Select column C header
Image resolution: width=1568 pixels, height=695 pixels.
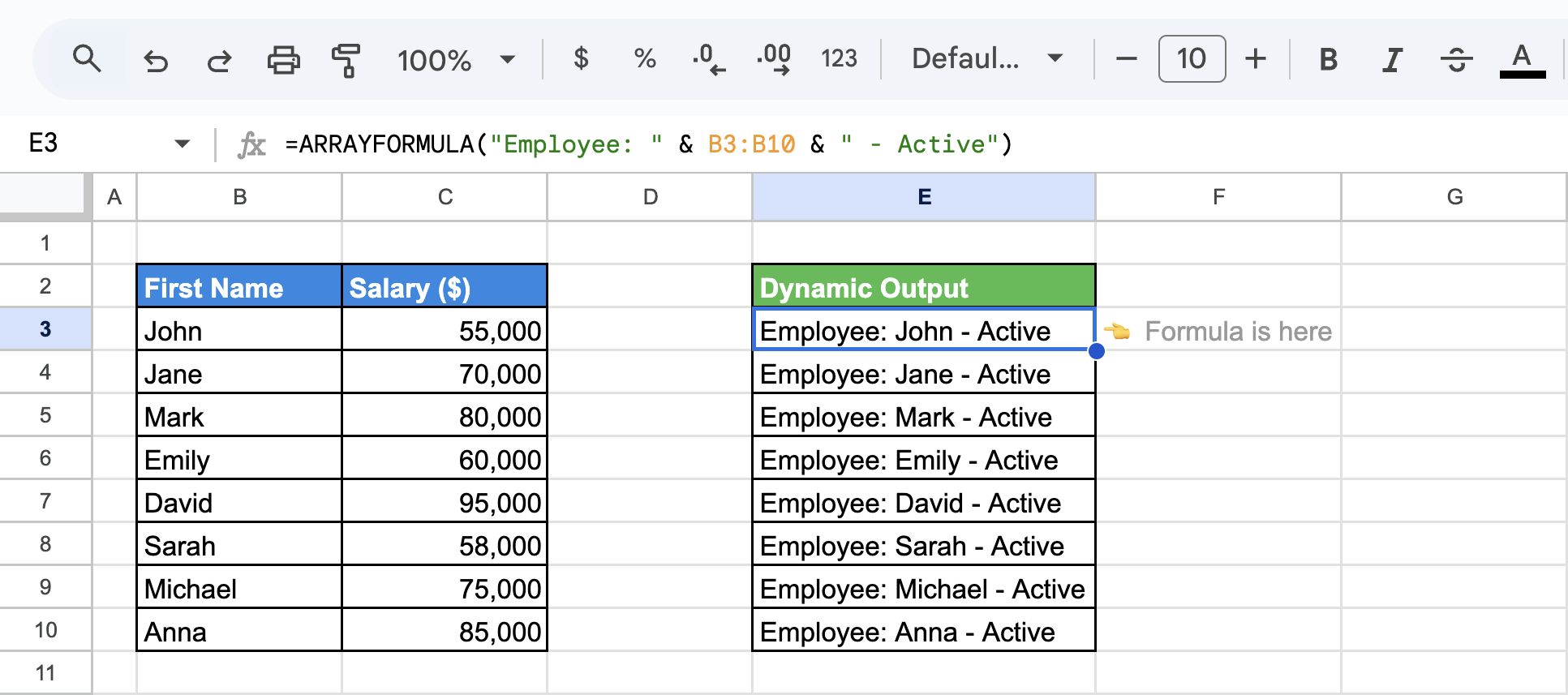(x=445, y=197)
